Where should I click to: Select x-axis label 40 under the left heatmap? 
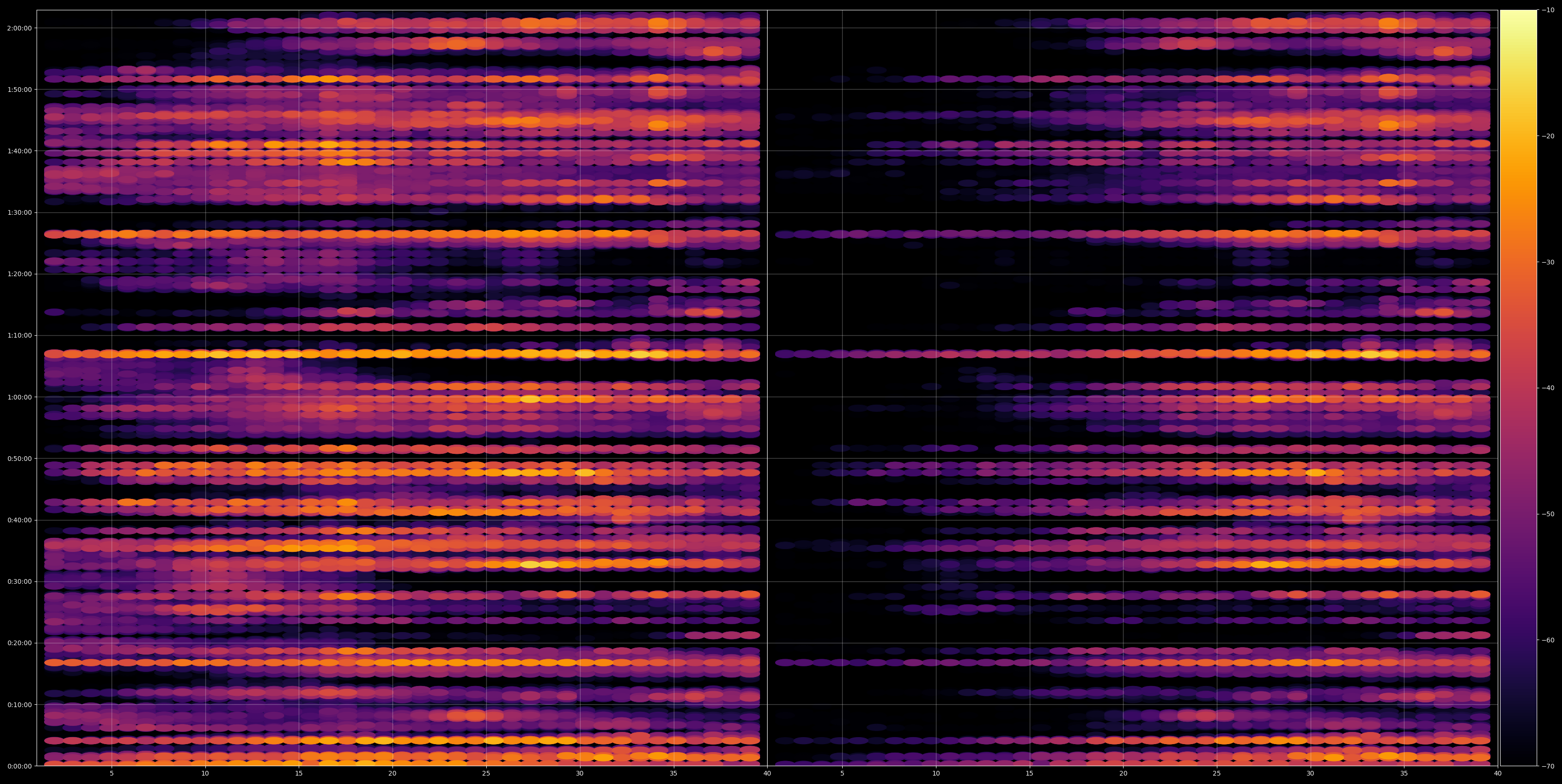pos(767,774)
